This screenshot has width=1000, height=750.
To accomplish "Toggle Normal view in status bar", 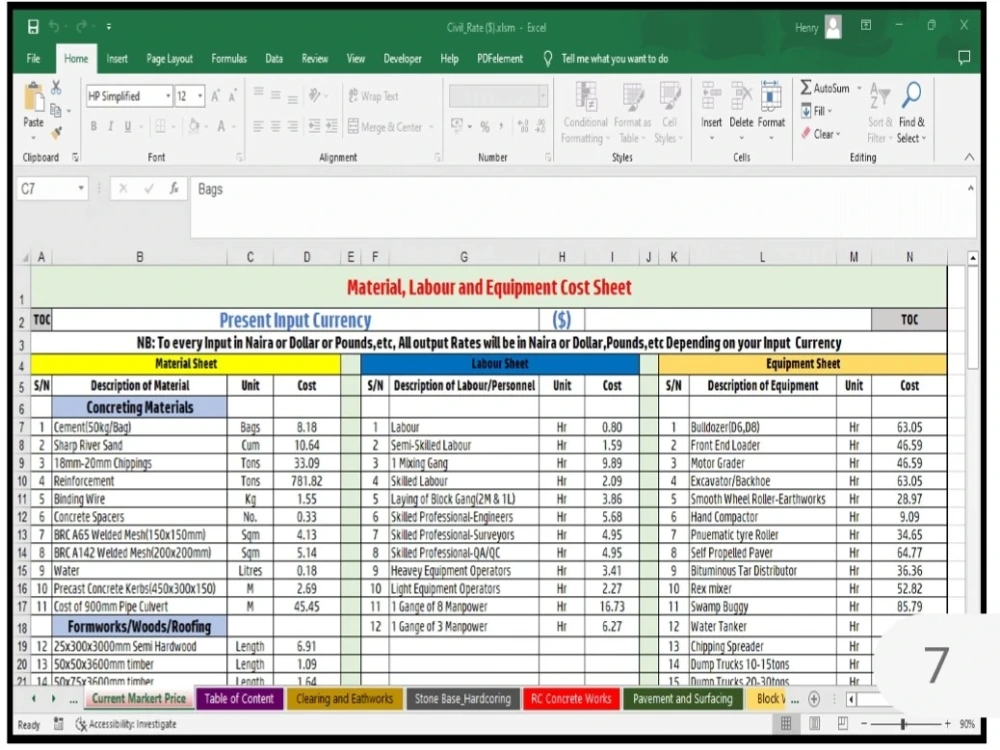I will coord(786,723).
